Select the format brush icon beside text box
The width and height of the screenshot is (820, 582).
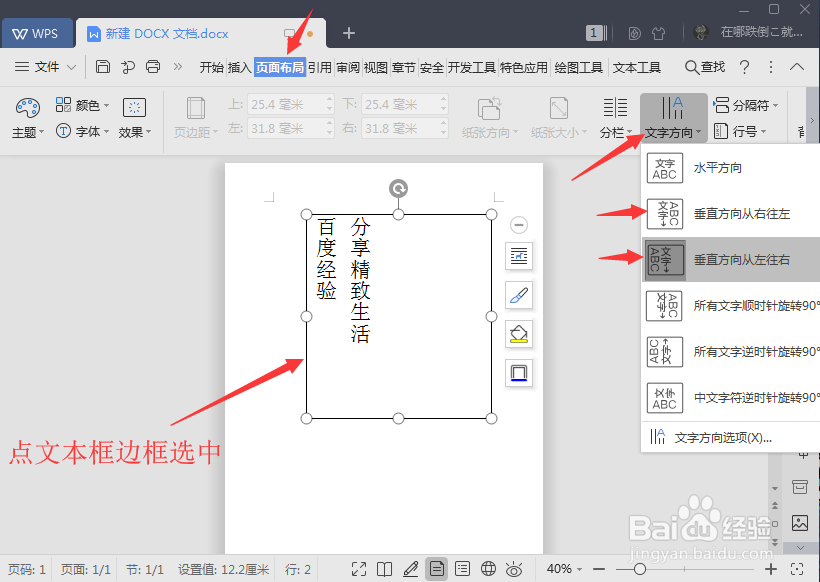tap(518, 295)
